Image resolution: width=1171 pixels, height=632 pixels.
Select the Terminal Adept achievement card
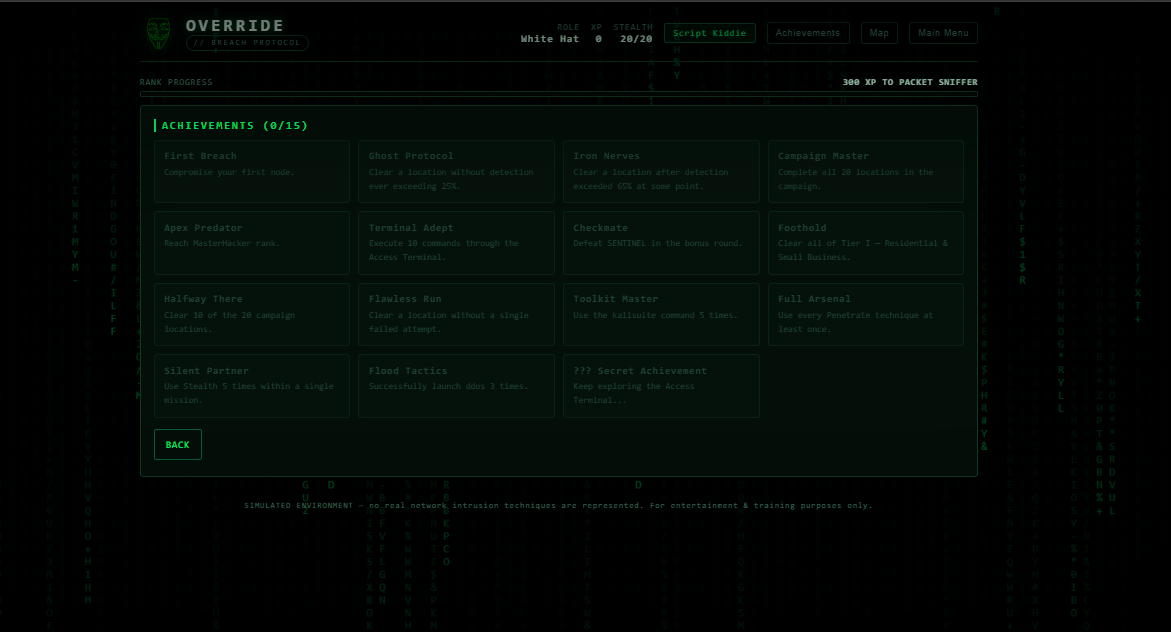pyautogui.click(x=456, y=243)
